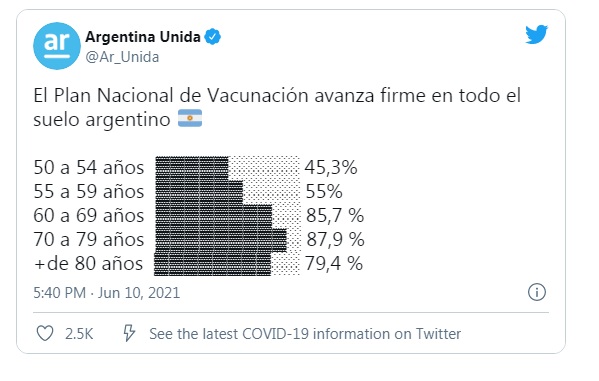Image resolution: width=599 pixels, height=381 pixels.
Task: Open the tweet info circle icon
Action: 537,292
